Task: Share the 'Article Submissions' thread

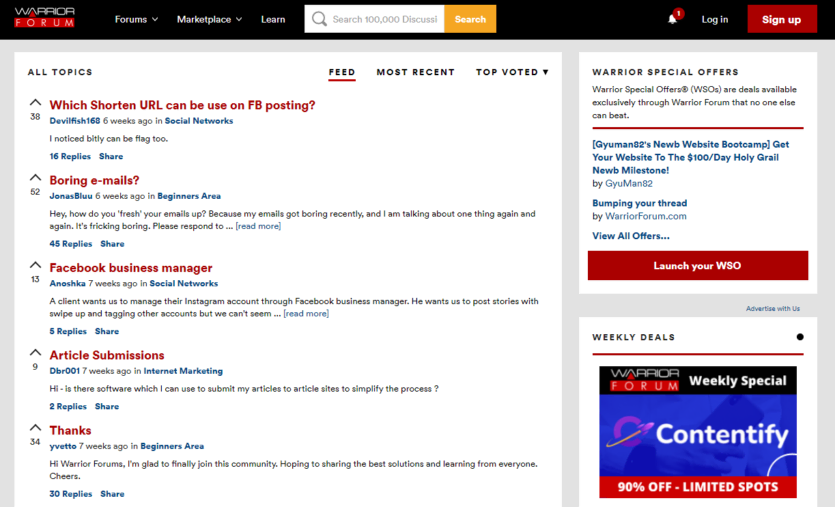Action: tap(107, 406)
